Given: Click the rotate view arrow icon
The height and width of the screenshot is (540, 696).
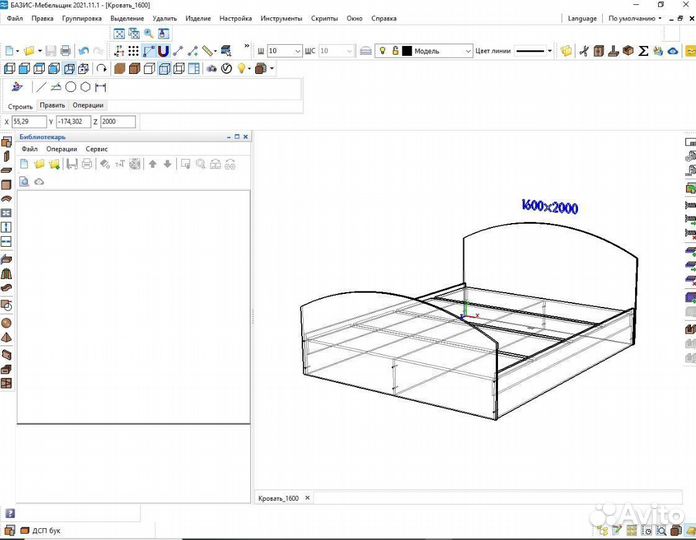Looking at the screenshot, I should [x=102, y=68].
